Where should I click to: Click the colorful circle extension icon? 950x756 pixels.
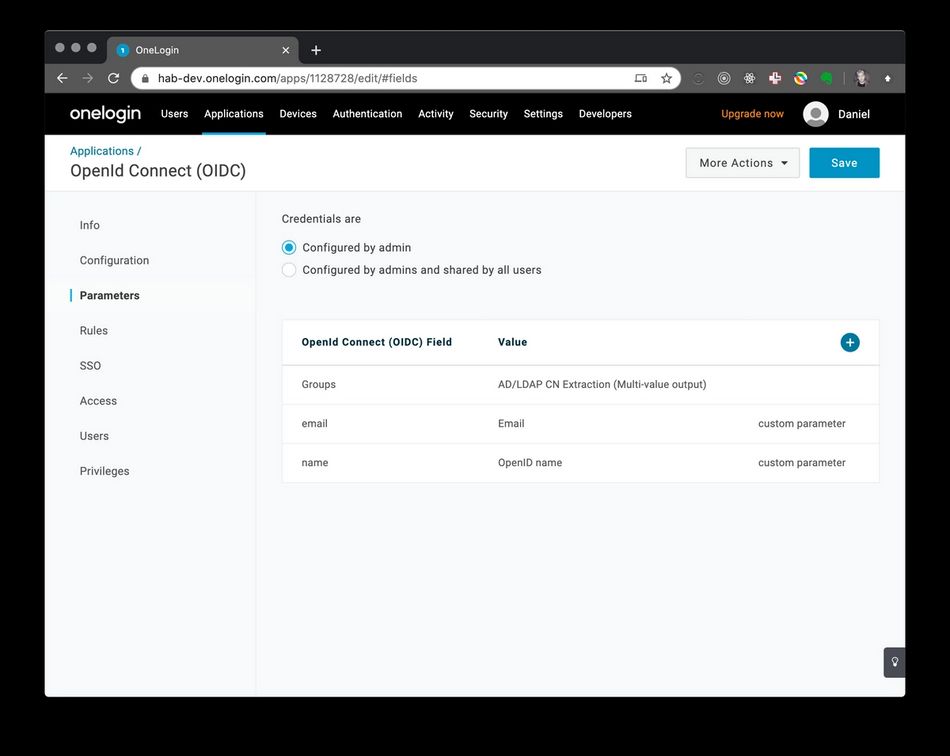click(800, 78)
